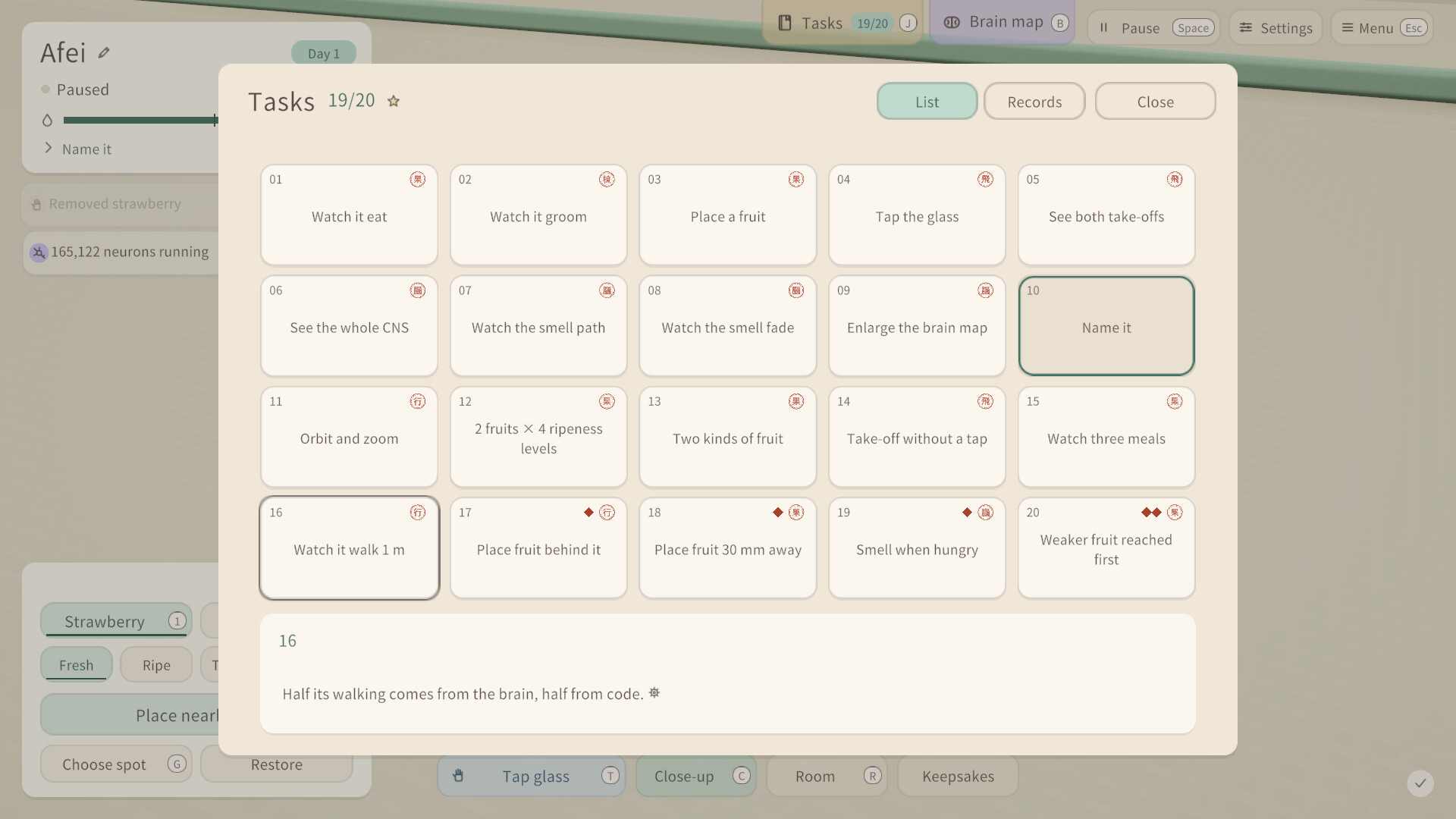Expand the Name it chevron in Afei panel
The height and width of the screenshot is (819, 1456).
pos(49,148)
